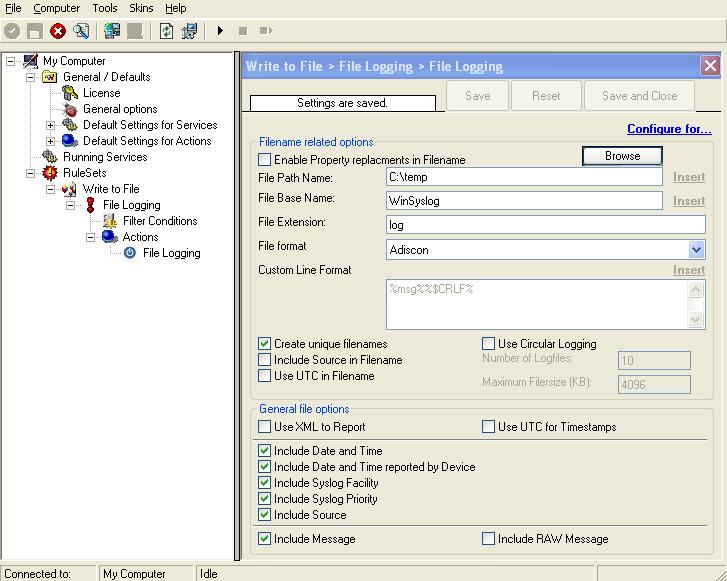Open the Skins menu

(141, 8)
